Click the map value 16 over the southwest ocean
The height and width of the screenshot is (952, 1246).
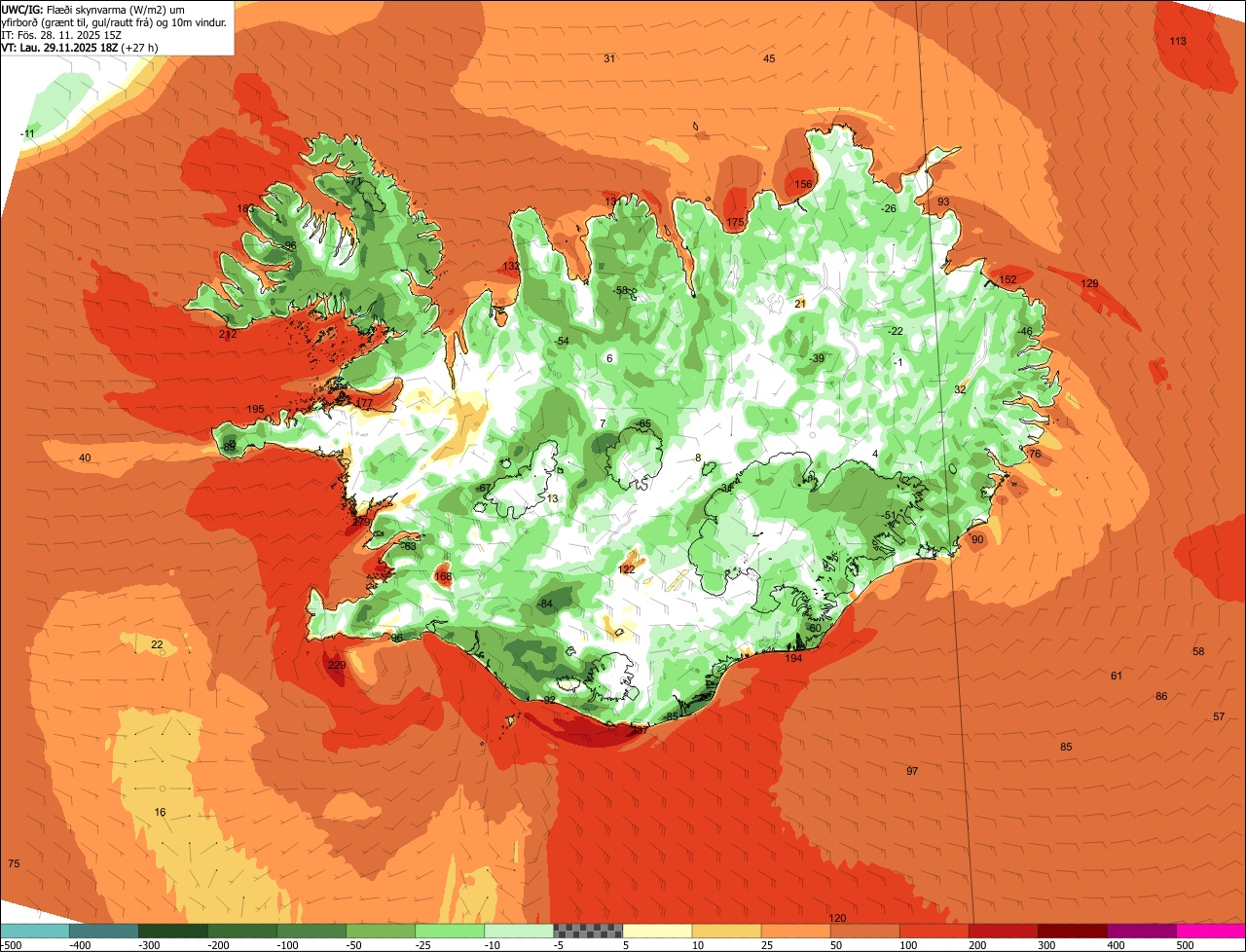(161, 812)
